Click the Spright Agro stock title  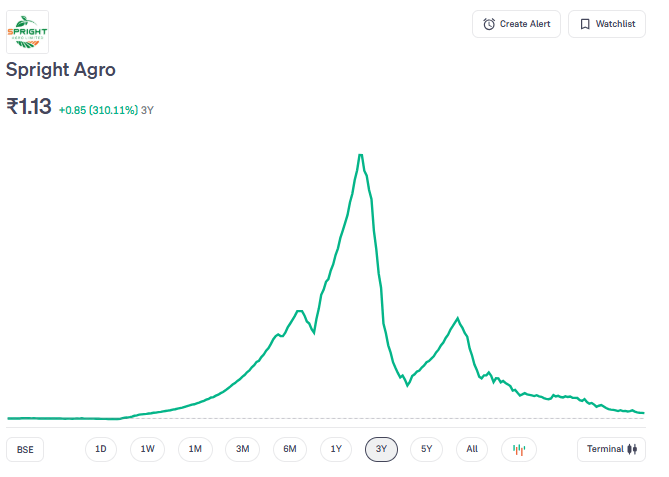61,70
